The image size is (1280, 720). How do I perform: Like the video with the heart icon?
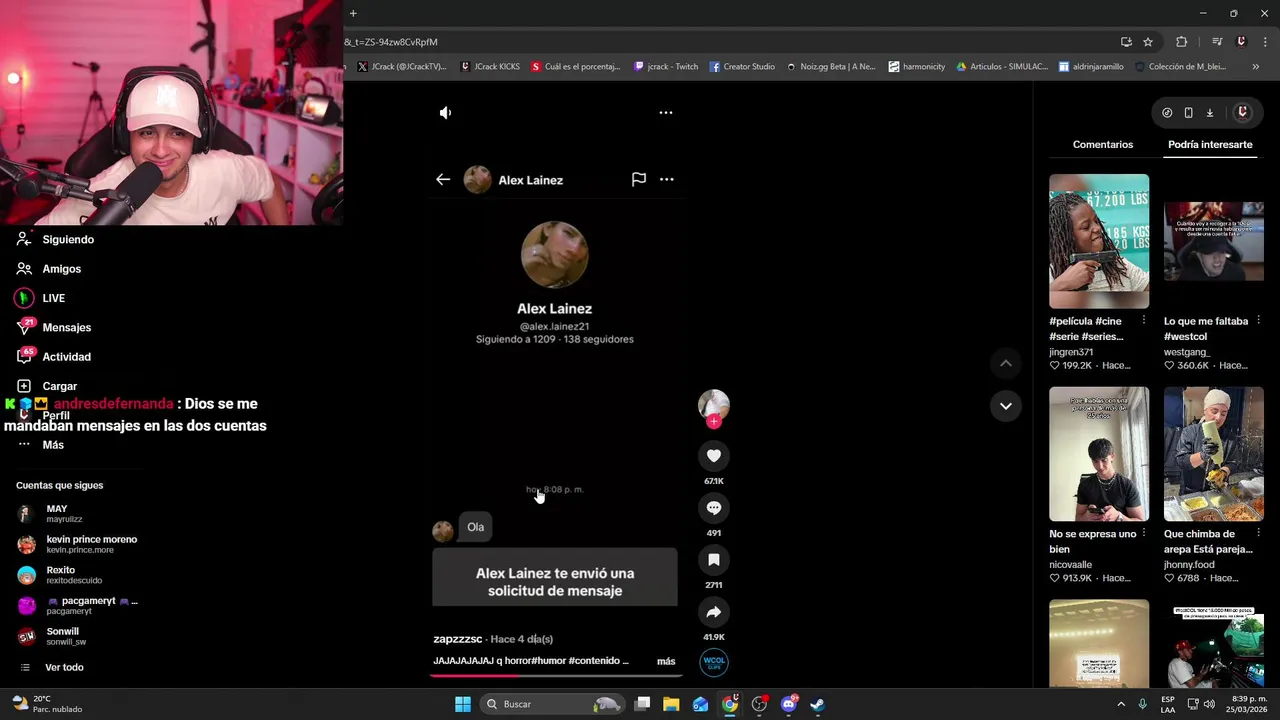[714, 456]
